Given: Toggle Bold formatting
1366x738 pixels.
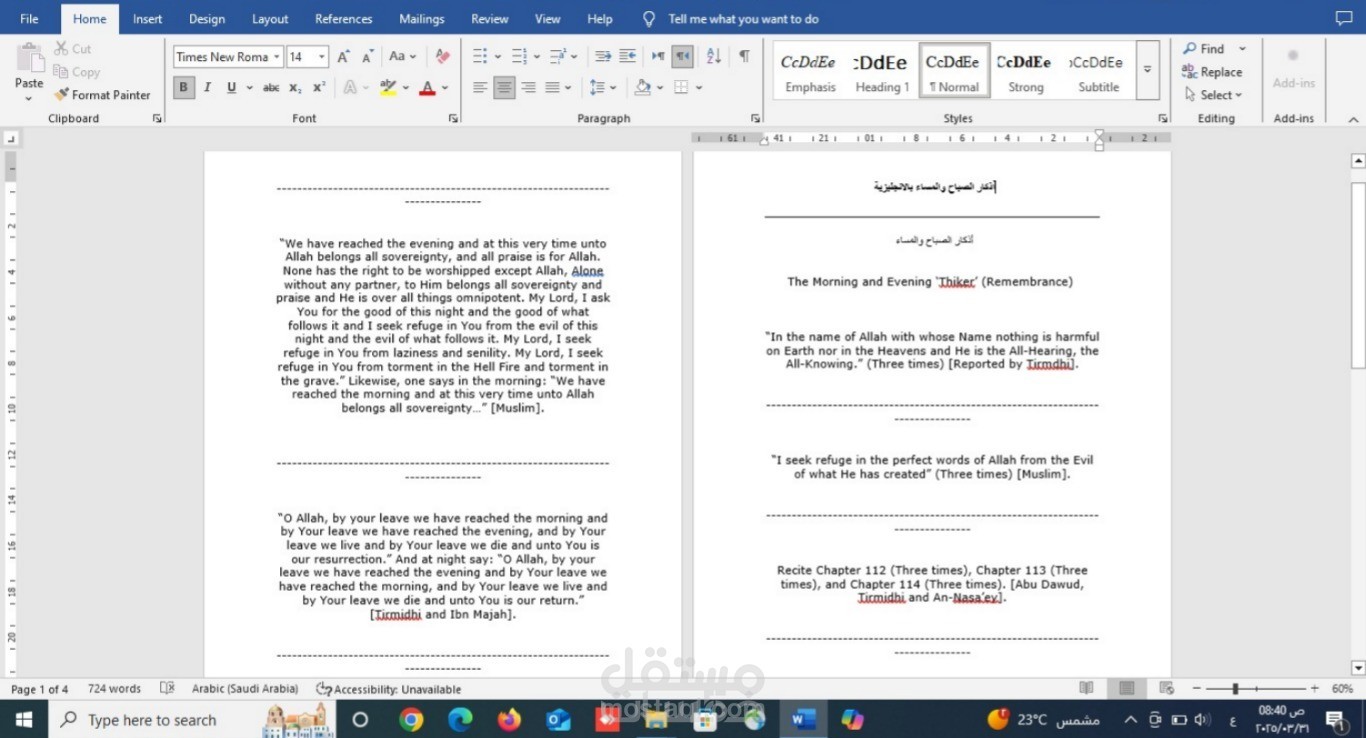Looking at the screenshot, I should pyautogui.click(x=184, y=88).
